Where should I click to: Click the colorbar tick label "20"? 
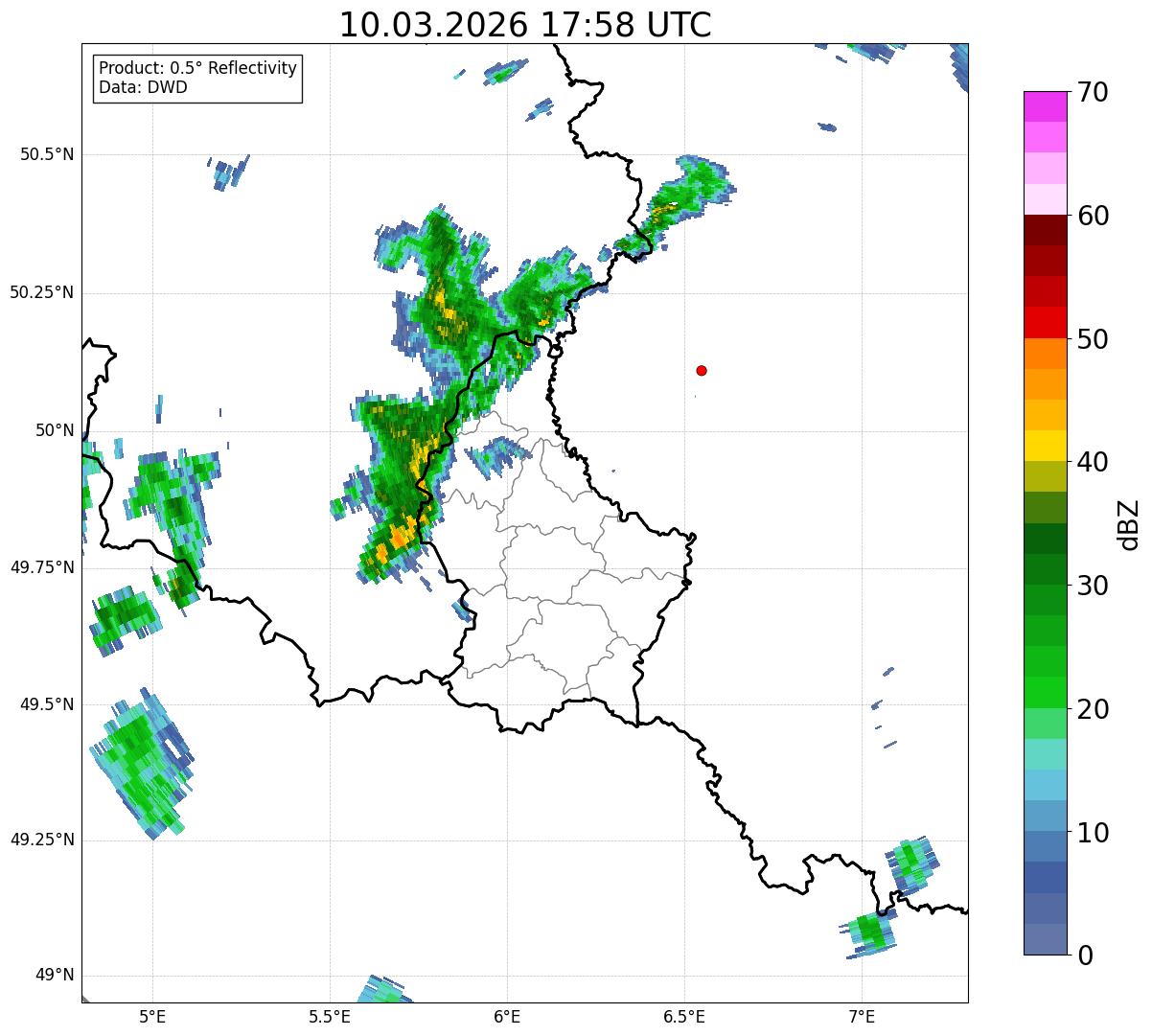coord(1093,709)
